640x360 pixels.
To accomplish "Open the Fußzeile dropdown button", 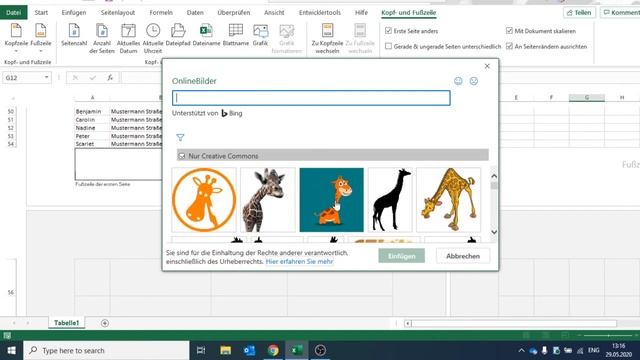I will (41, 38).
